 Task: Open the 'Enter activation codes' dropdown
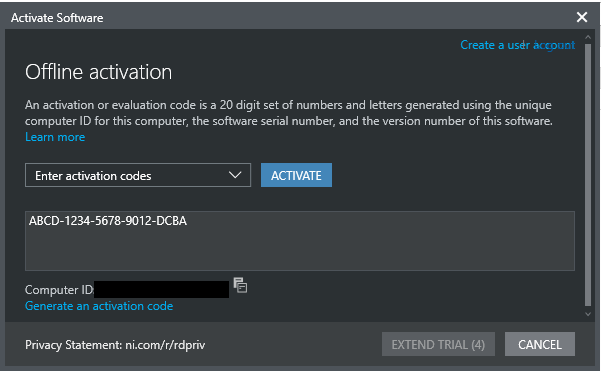(138, 175)
